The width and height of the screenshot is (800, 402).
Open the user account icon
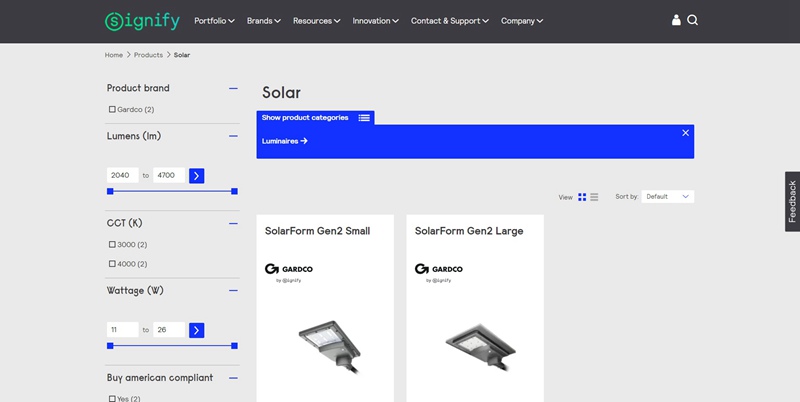(x=676, y=20)
